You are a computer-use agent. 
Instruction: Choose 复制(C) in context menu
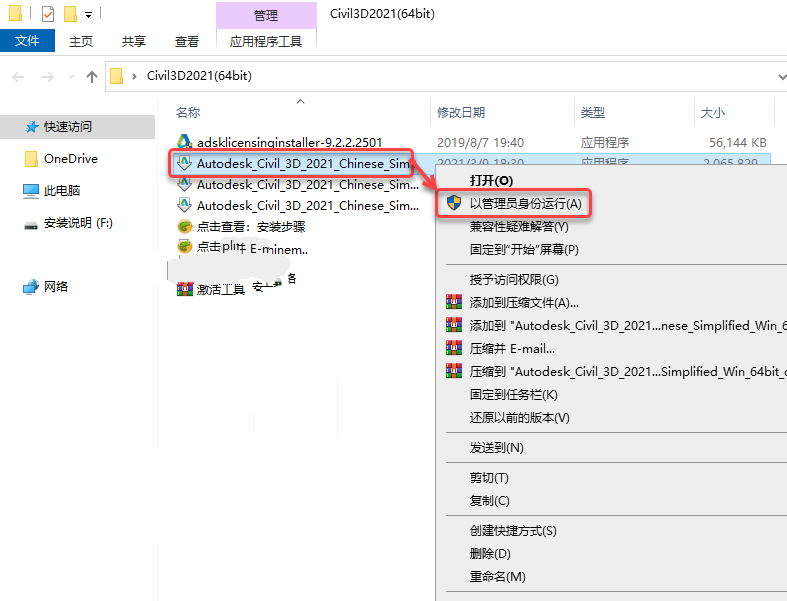coord(489,501)
